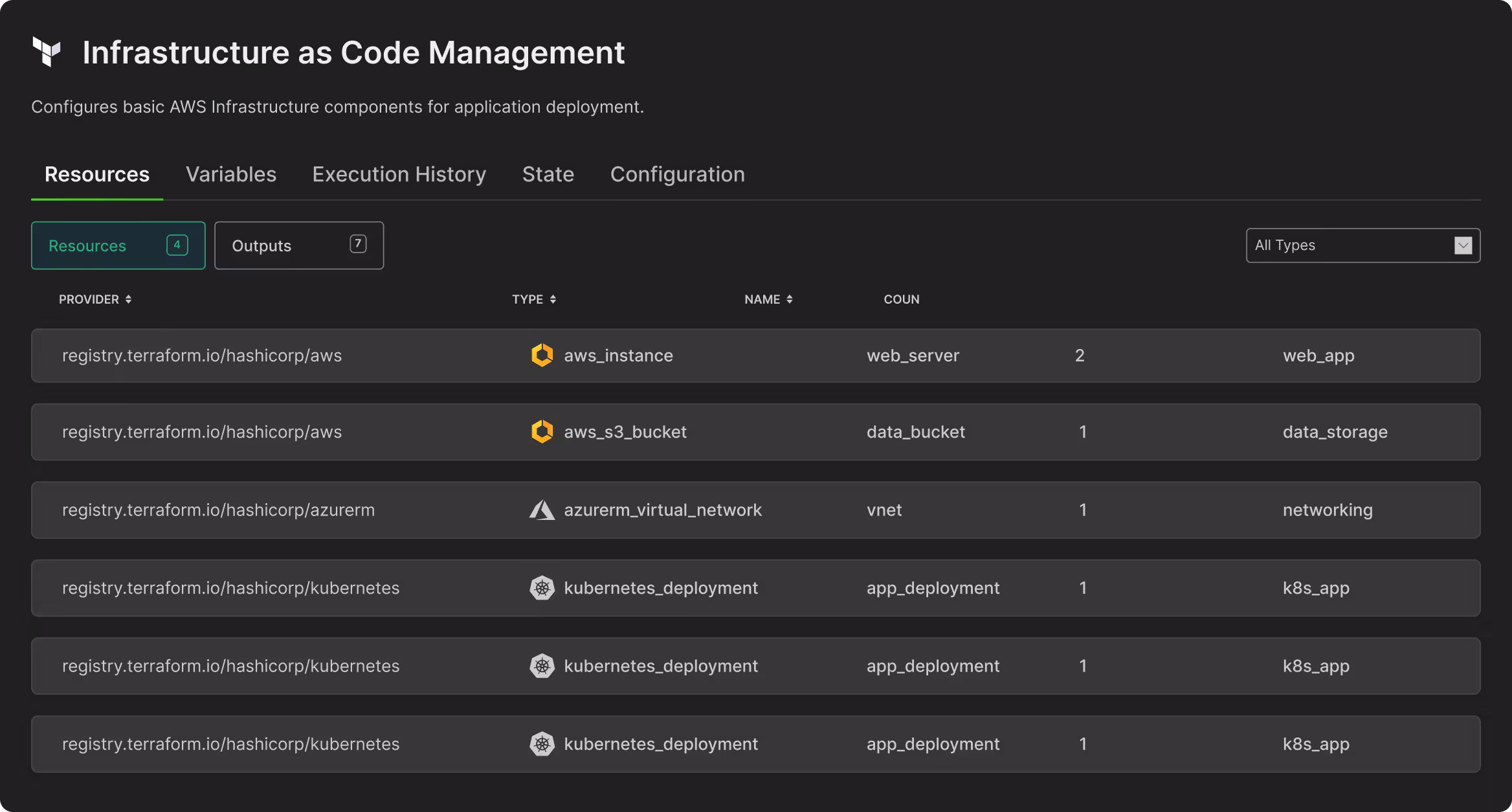Click the count value 1 for data_bucket
The height and width of the screenshot is (812, 1512).
1083,432
